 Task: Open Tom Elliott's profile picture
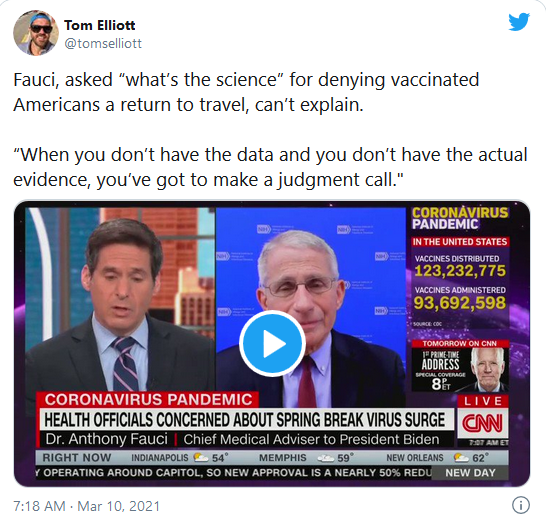click(x=36, y=33)
